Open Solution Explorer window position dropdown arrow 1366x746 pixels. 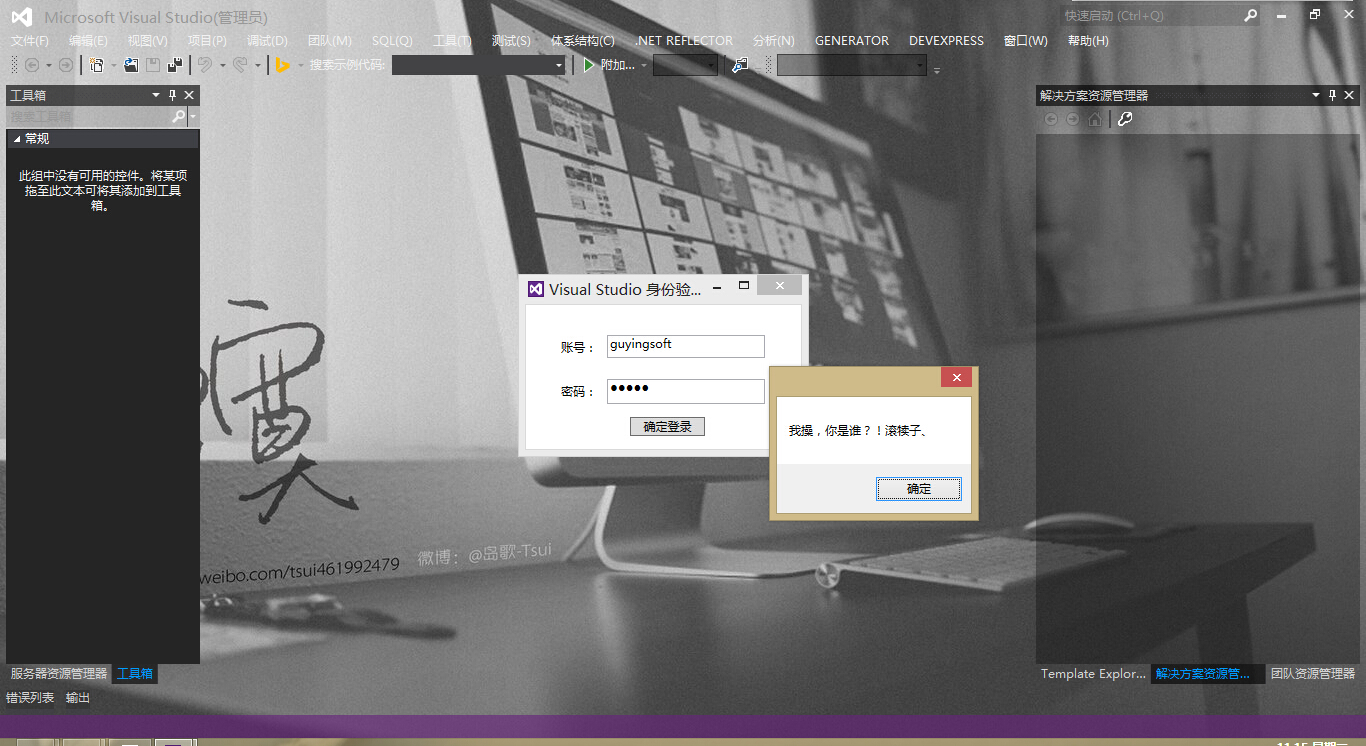pyautogui.click(x=1316, y=95)
